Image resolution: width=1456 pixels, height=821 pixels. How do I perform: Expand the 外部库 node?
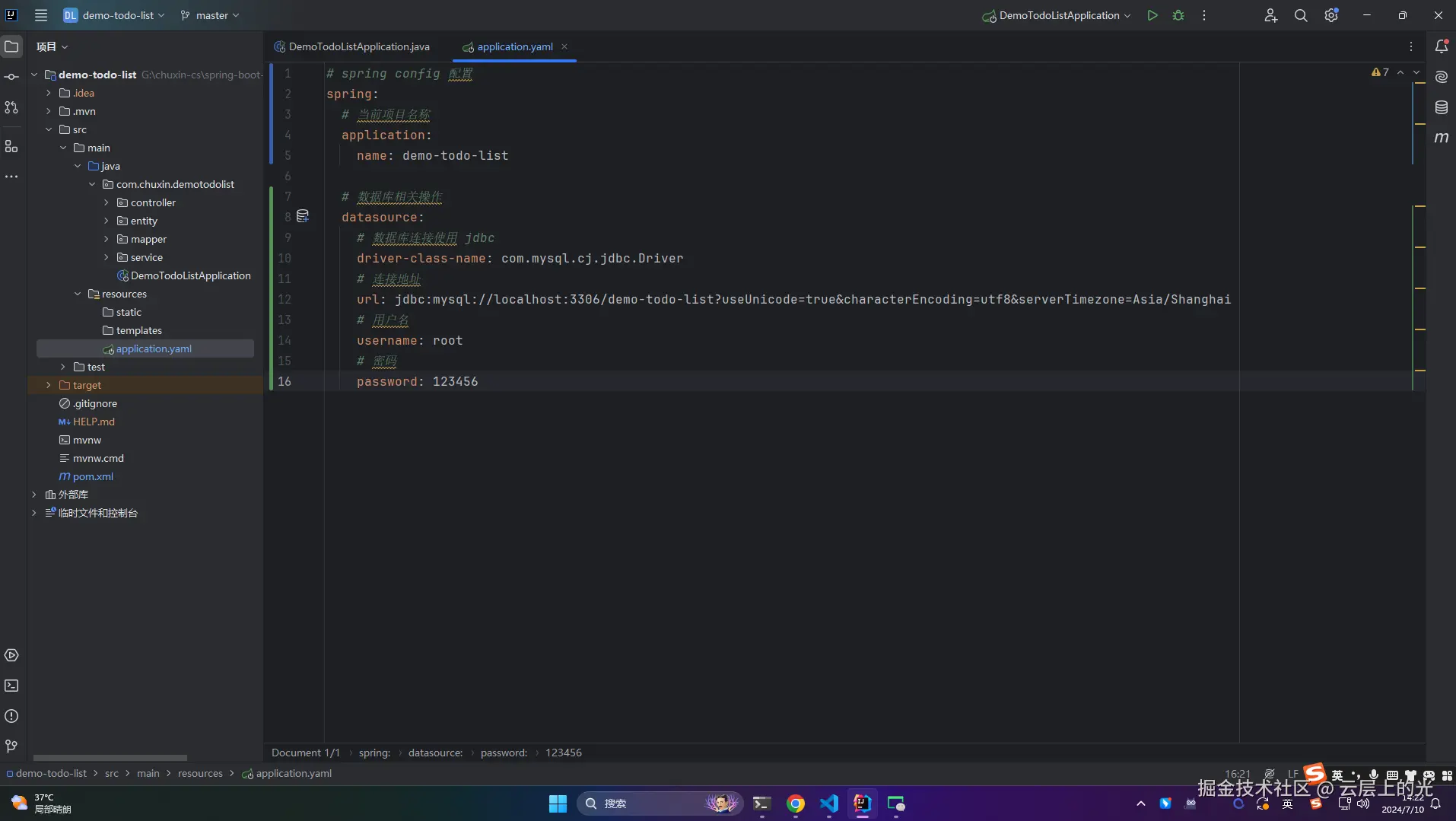click(34, 495)
